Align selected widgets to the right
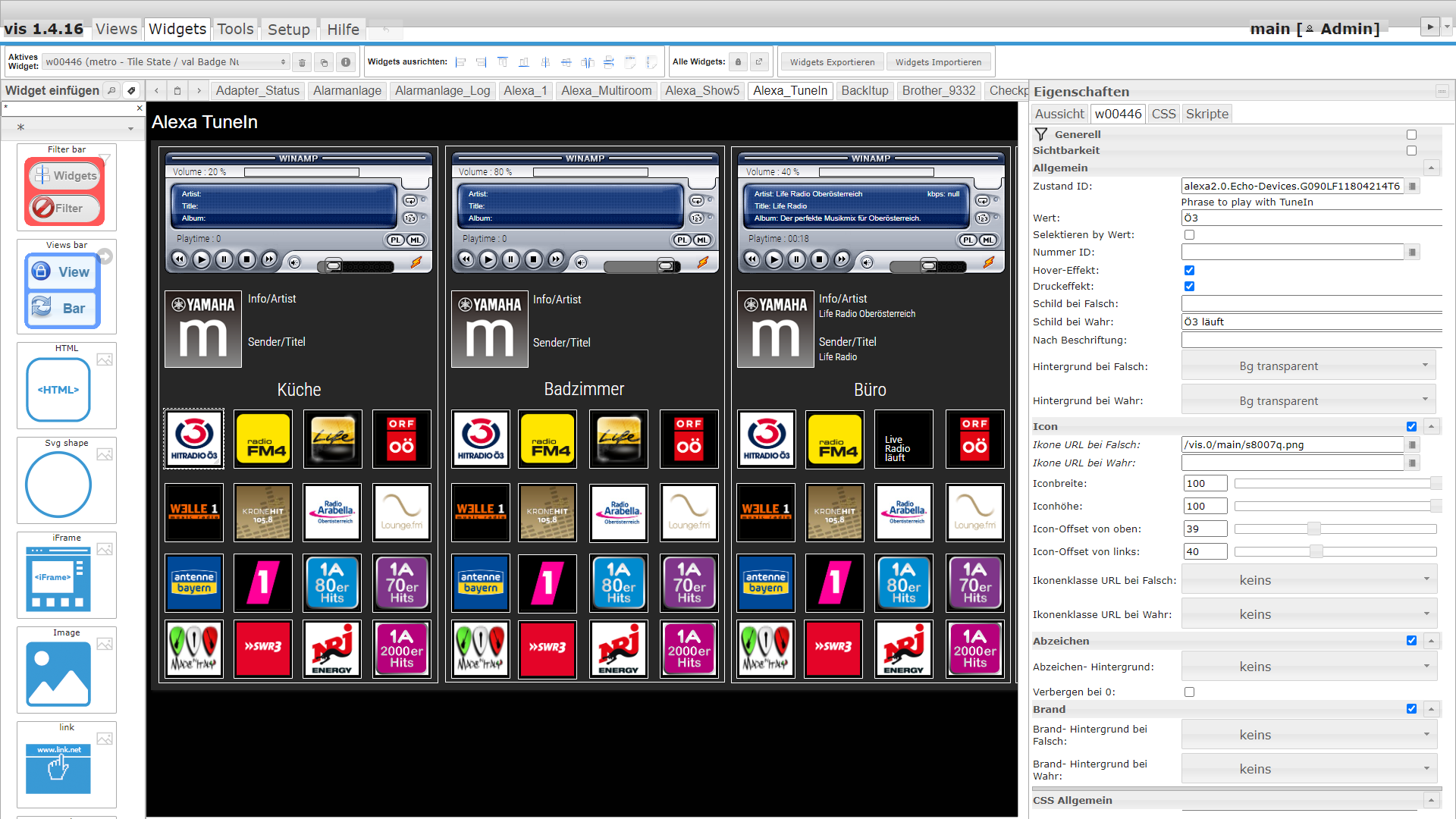 coord(482,62)
